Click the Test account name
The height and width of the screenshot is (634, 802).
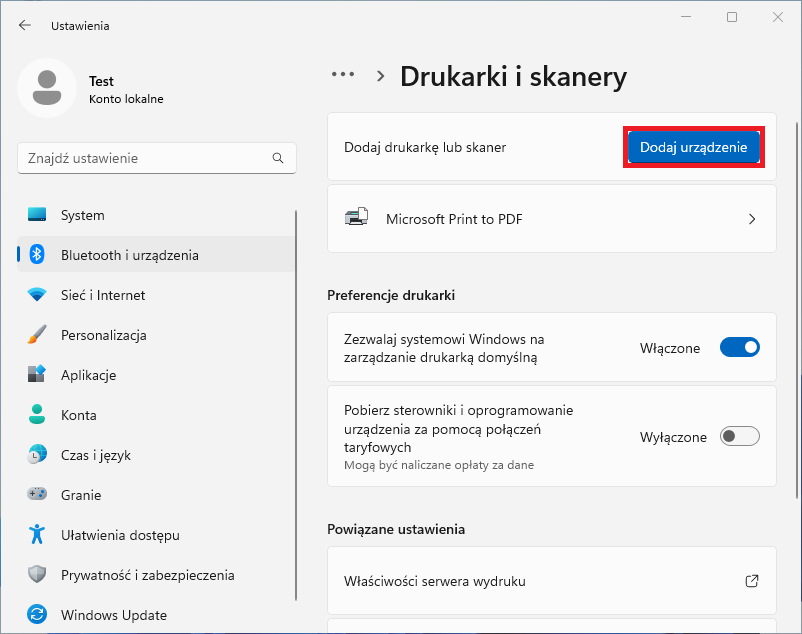101,81
